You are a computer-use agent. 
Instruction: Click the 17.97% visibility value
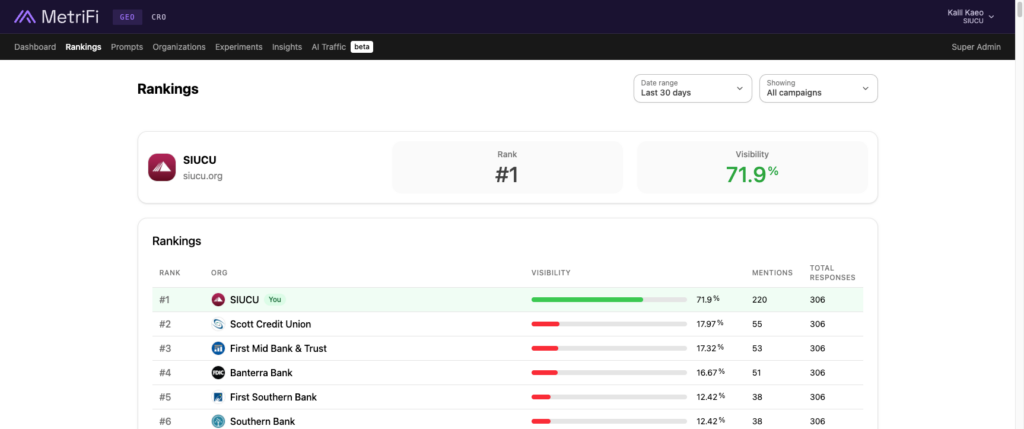[710, 324]
